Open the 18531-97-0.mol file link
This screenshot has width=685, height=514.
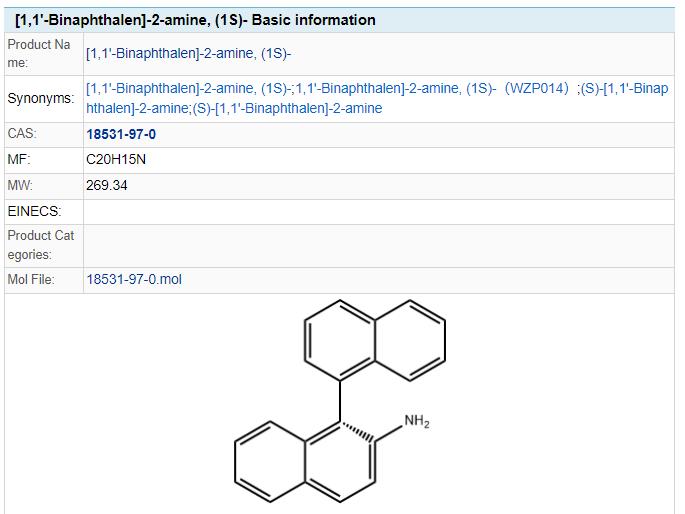click(x=134, y=280)
